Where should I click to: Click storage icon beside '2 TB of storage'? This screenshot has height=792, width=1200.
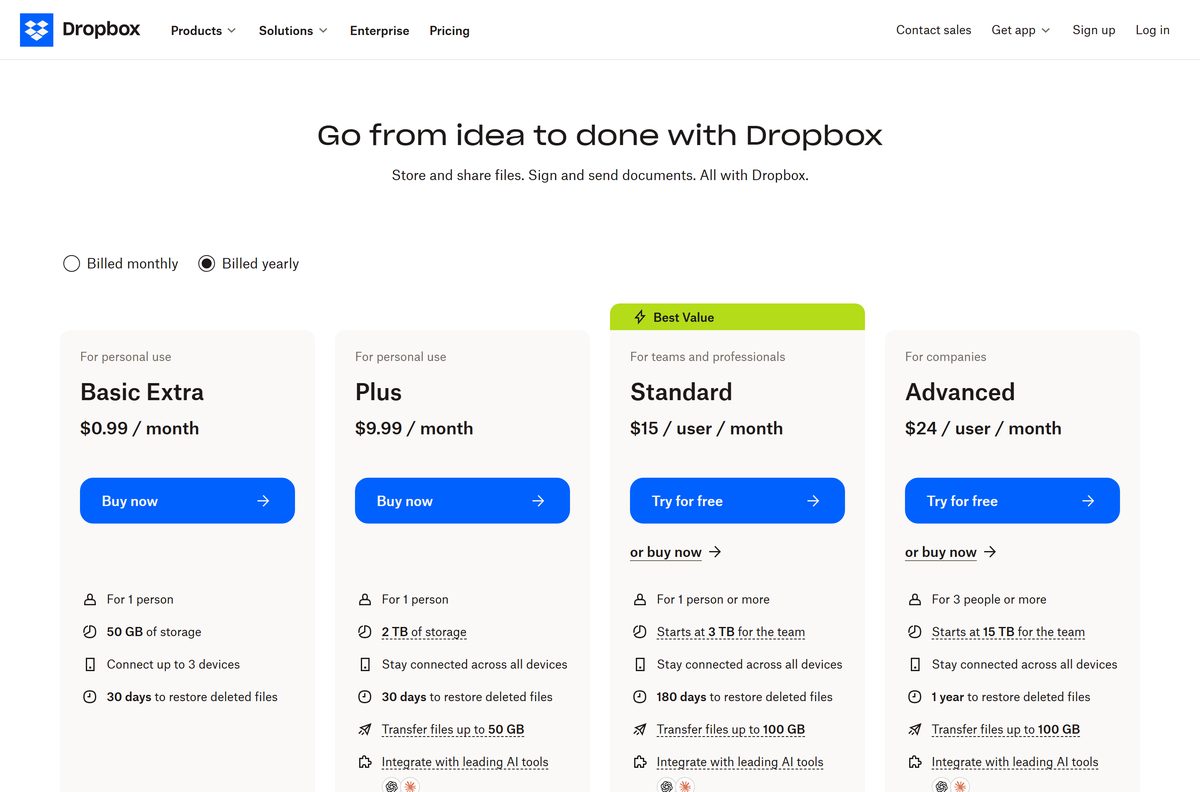[x=365, y=632]
